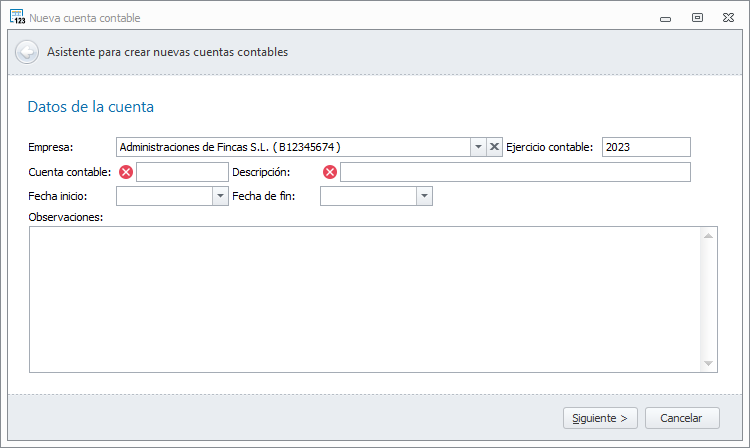Click the back arrow in the wizard header
This screenshot has height=448, width=750.
(27, 52)
